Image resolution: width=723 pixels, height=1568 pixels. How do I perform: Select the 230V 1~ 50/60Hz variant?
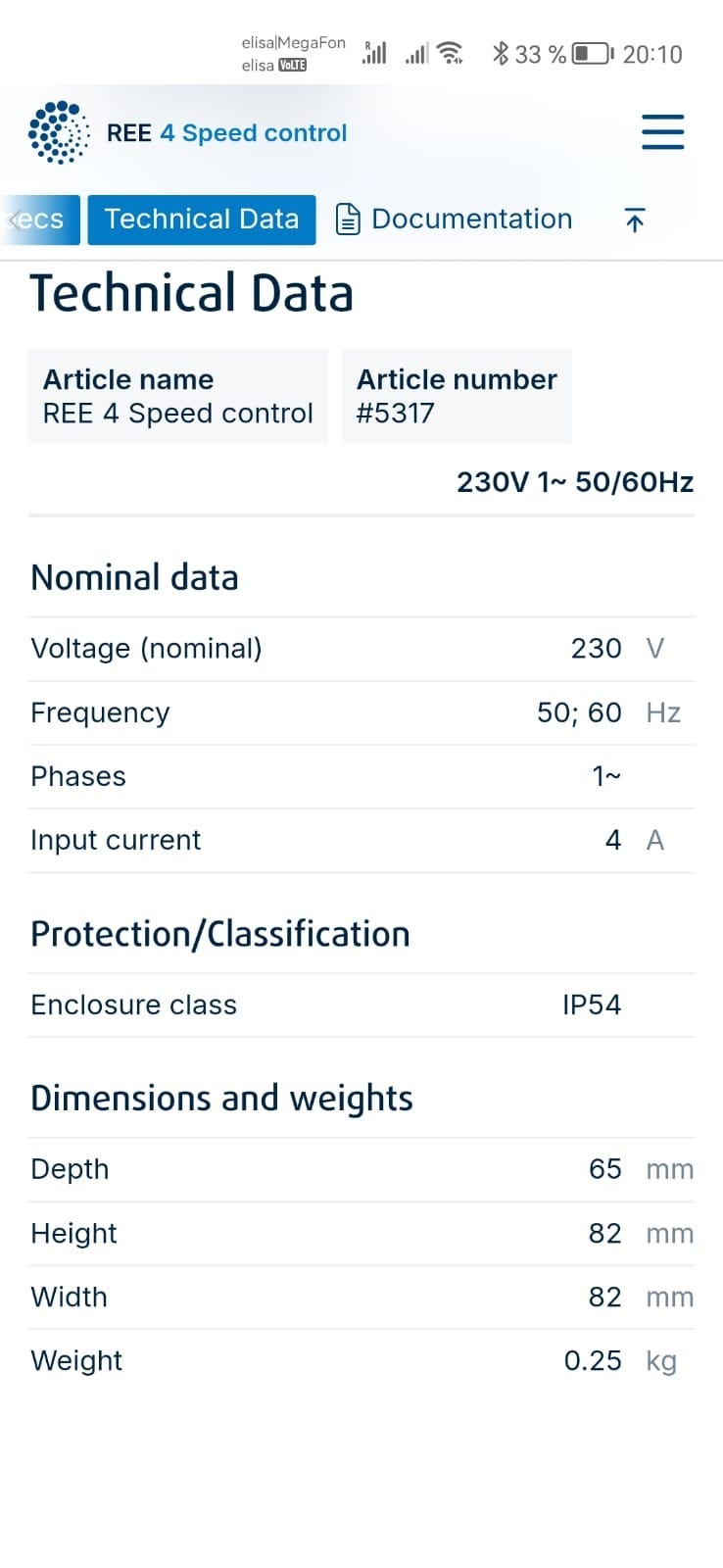574,482
